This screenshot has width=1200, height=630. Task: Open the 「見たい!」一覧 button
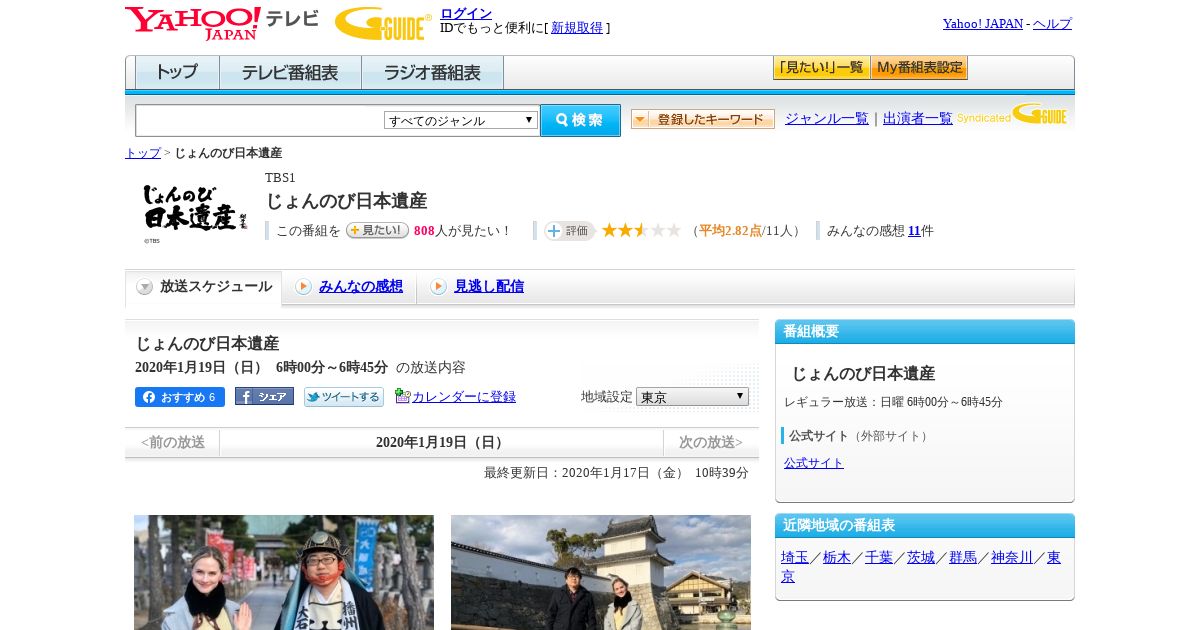tap(821, 68)
